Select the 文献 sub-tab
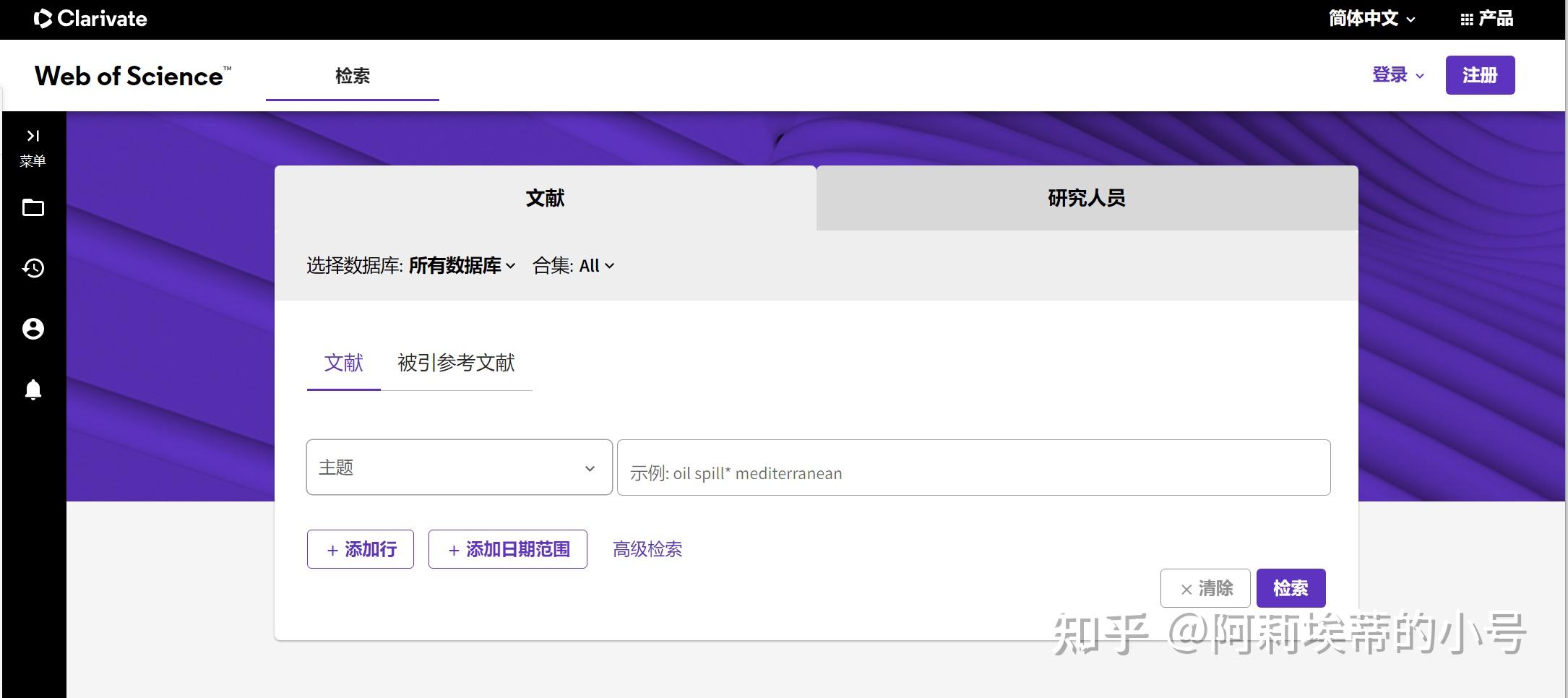Viewport: 1568px width, 698px height. [x=344, y=363]
